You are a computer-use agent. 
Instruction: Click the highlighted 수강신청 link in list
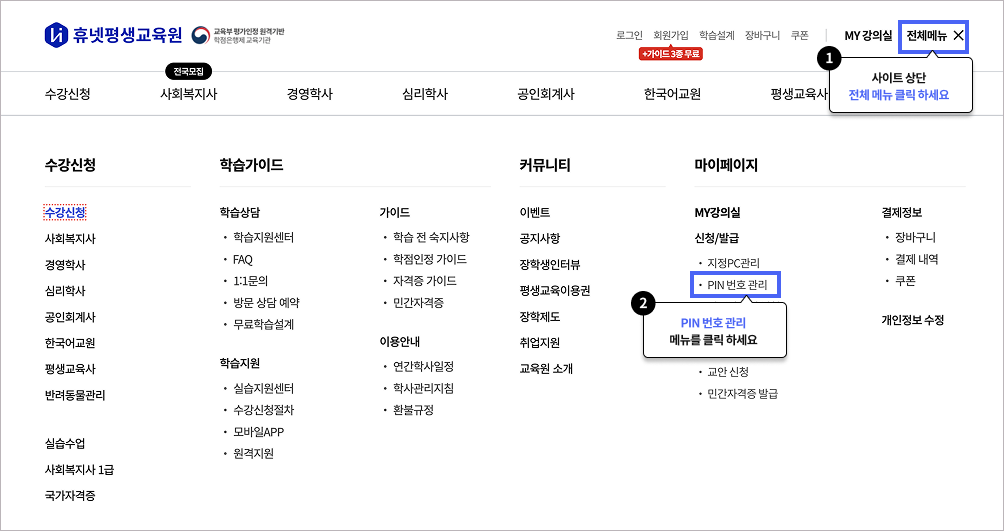pyautogui.click(x=65, y=213)
